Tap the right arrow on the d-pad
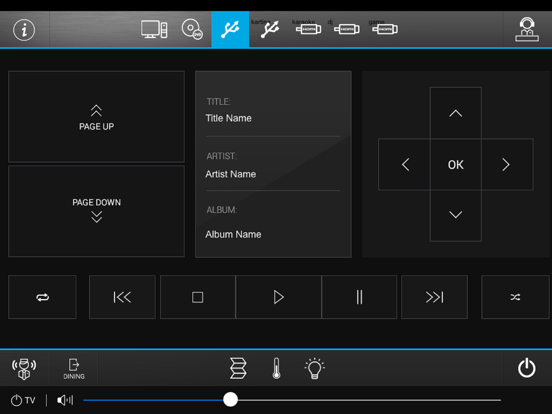The image size is (552, 414). coord(507,164)
